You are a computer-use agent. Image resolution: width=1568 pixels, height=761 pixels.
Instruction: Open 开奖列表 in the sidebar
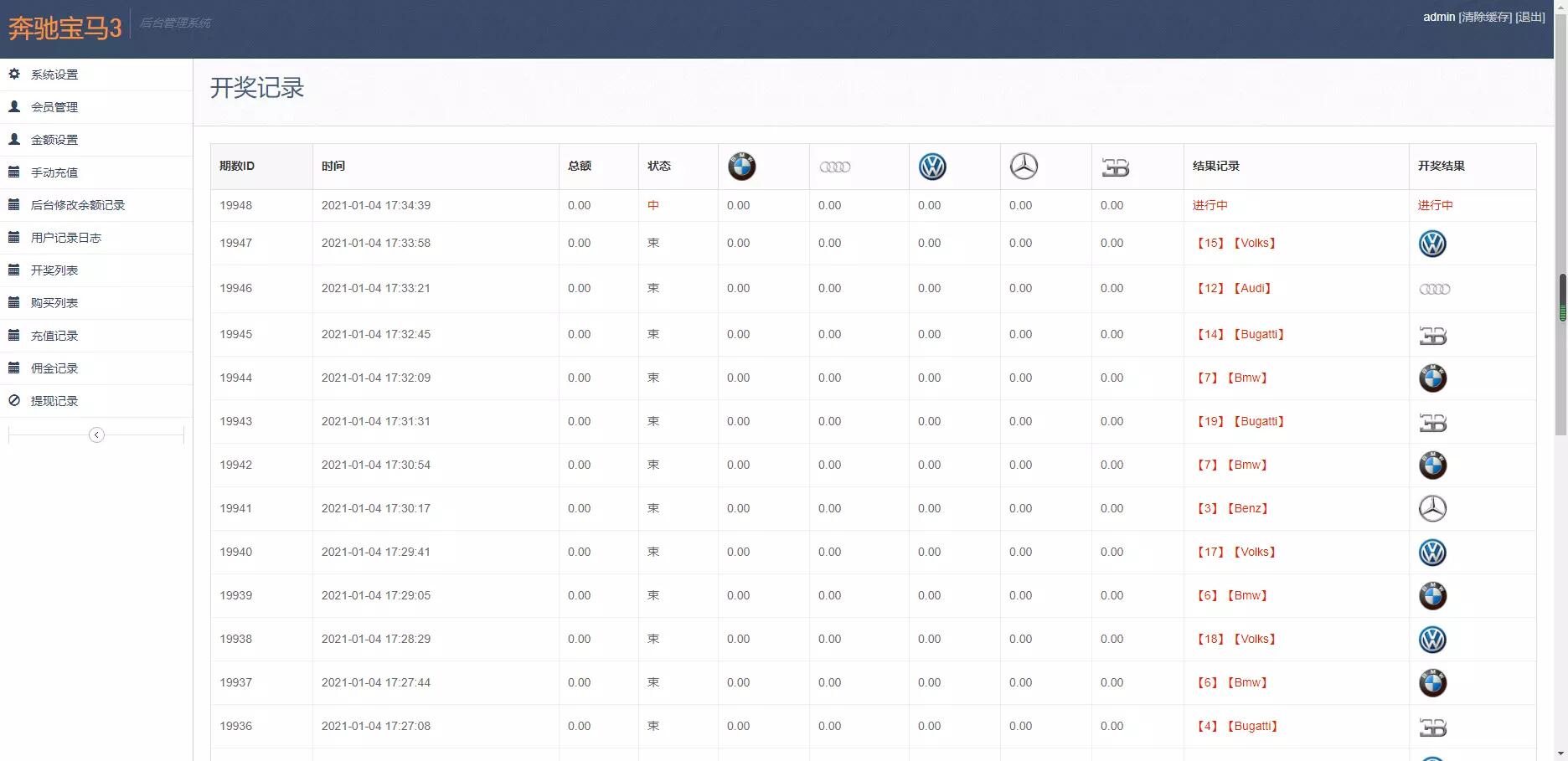[x=54, y=270]
